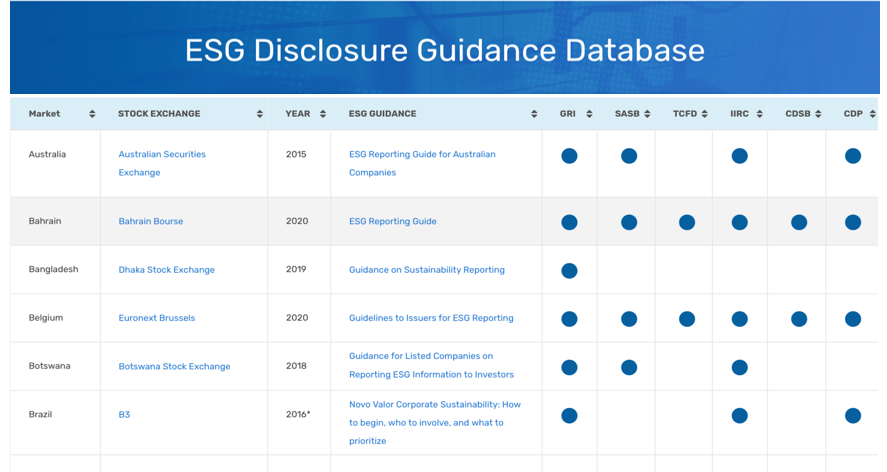Click year 2015 in Australia row

[x=296, y=154]
